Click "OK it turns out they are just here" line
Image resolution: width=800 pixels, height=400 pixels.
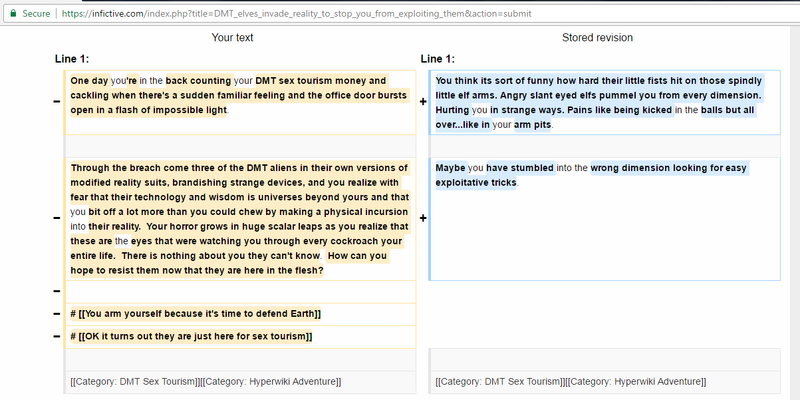tap(191, 337)
